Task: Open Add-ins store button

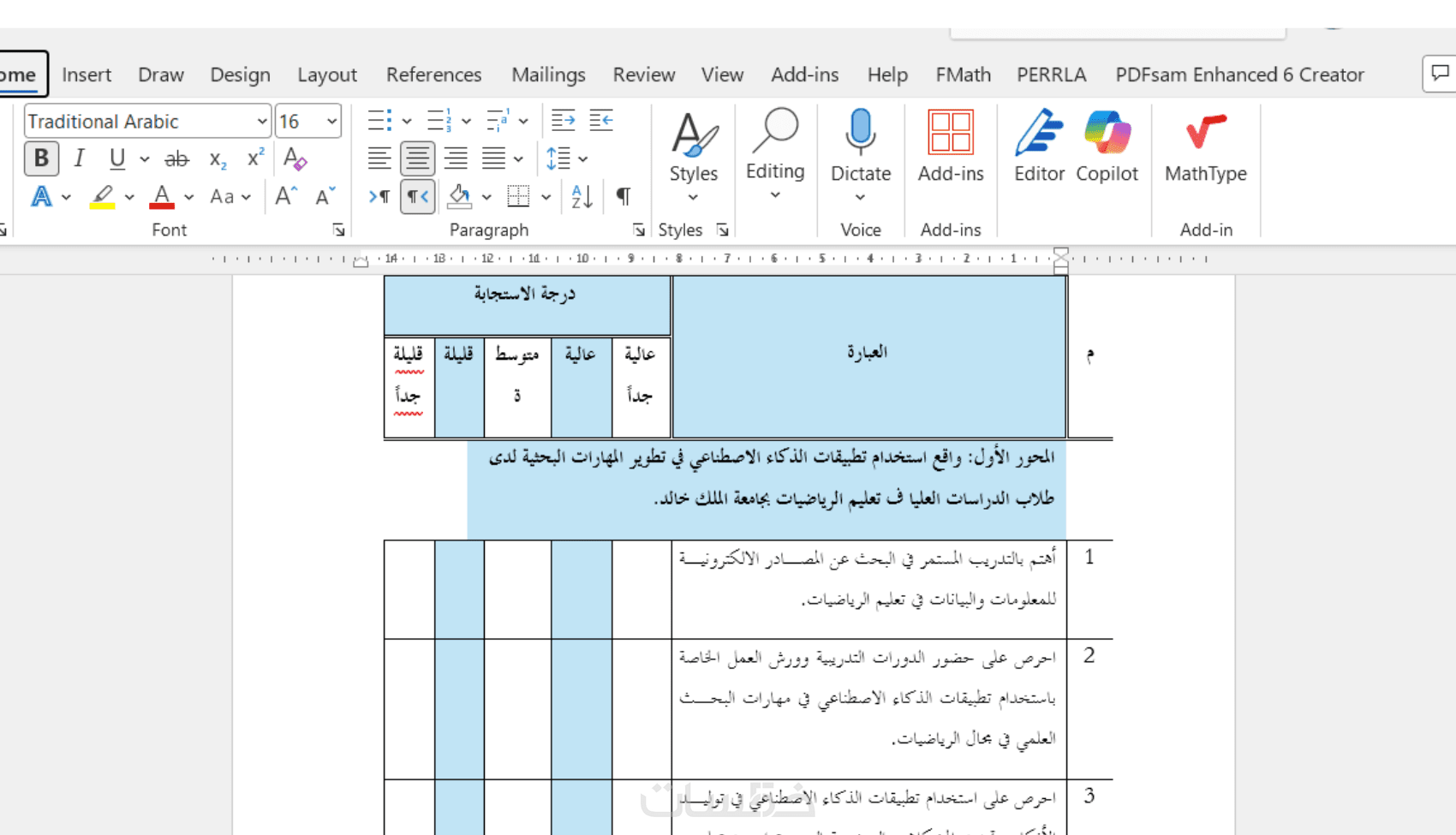Action: click(x=951, y=146)
